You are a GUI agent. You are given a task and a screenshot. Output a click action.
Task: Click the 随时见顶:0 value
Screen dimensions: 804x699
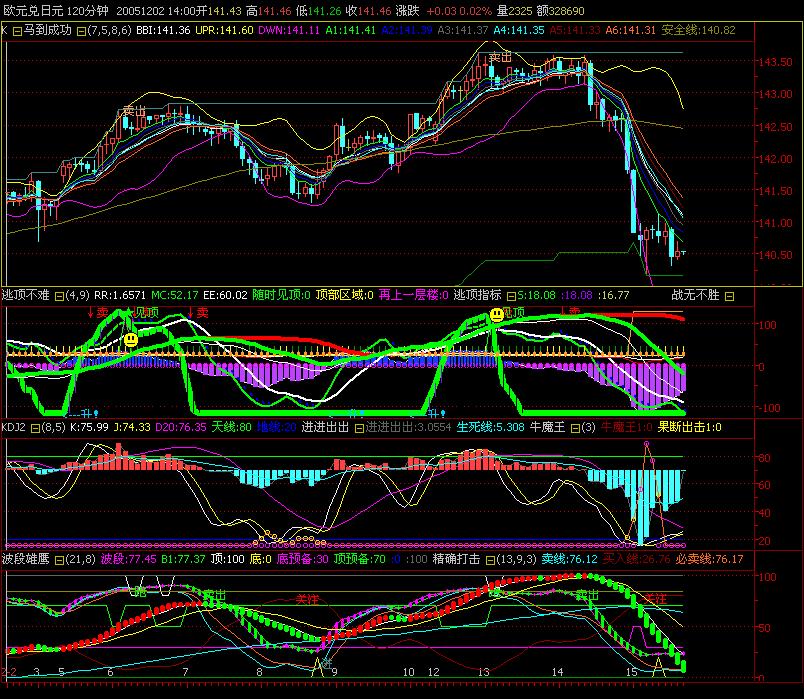pyautogui.click(x=281, y=295)
